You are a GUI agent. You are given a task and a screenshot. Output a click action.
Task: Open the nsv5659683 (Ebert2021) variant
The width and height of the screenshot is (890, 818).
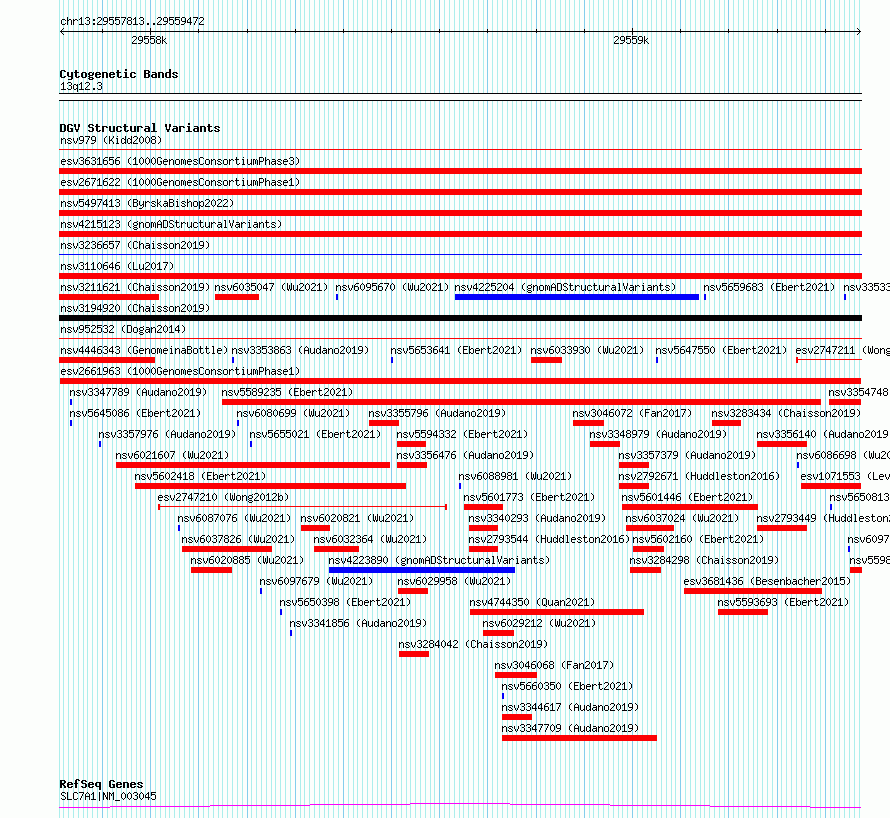[x=769, y=287]
